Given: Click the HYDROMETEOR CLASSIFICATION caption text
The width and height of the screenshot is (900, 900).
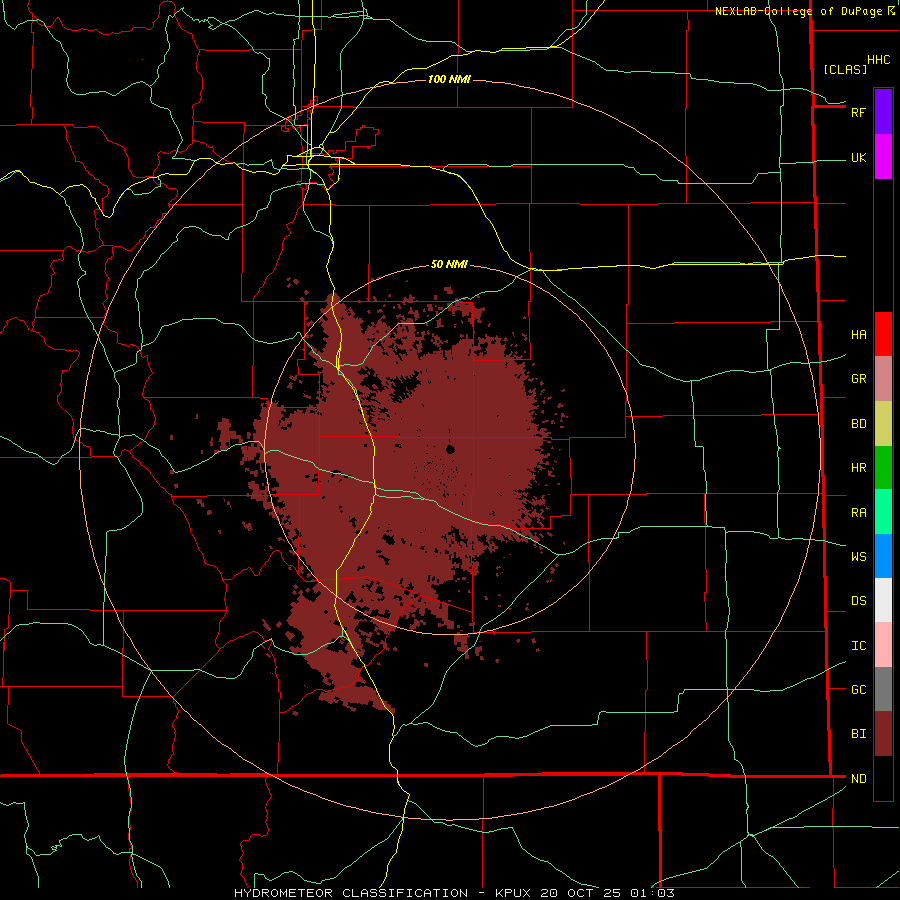Looking at the screenshot, I should point(351,893).
